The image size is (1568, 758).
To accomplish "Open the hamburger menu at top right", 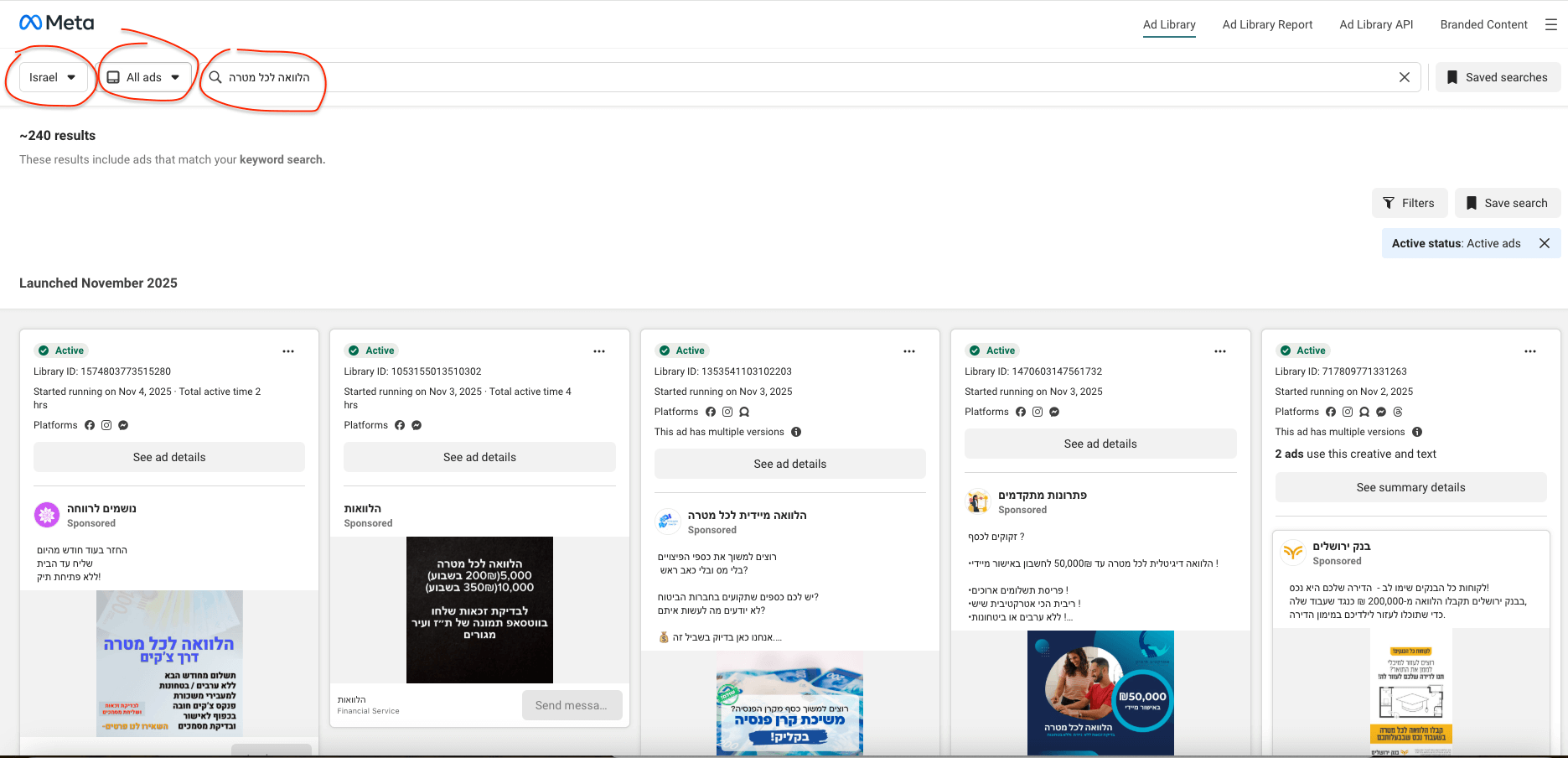I will coord(1551,23).
